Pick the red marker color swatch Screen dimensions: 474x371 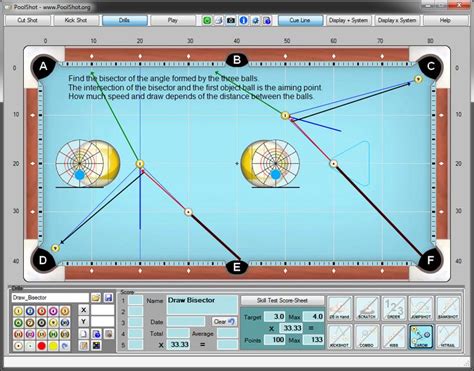(42, 346)
